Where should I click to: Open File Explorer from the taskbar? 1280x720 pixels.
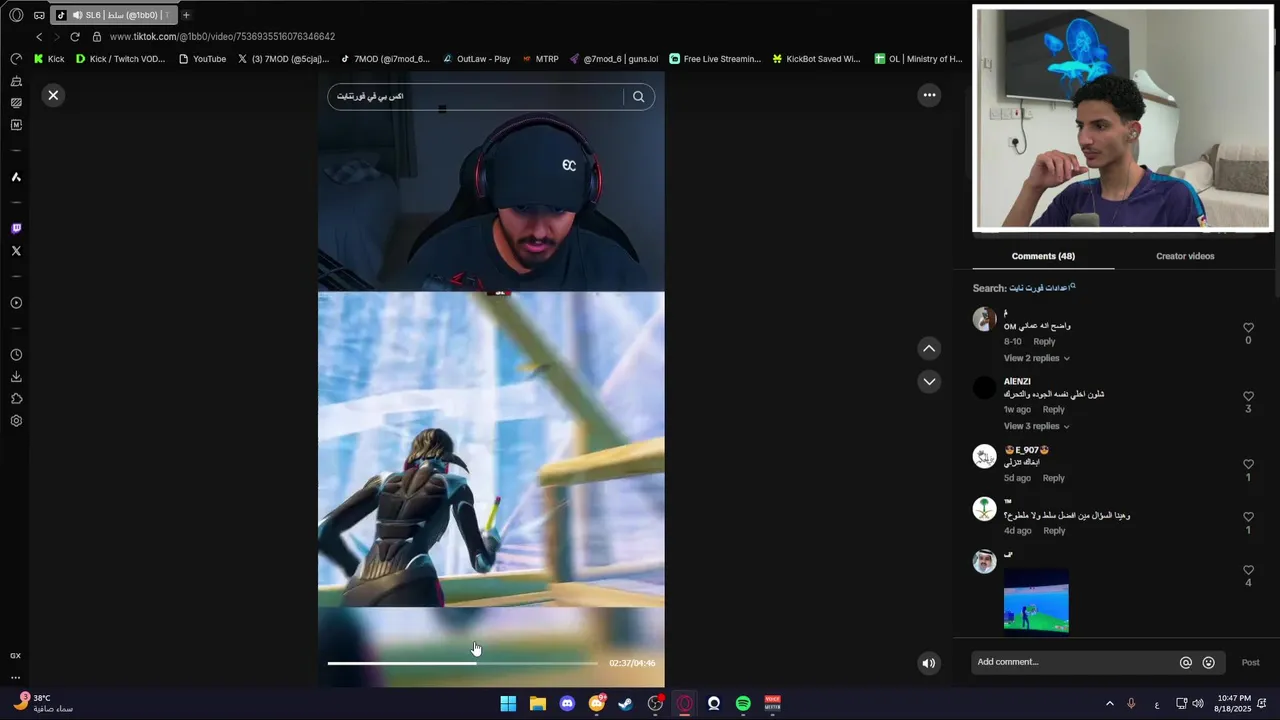tap(538, 703)
